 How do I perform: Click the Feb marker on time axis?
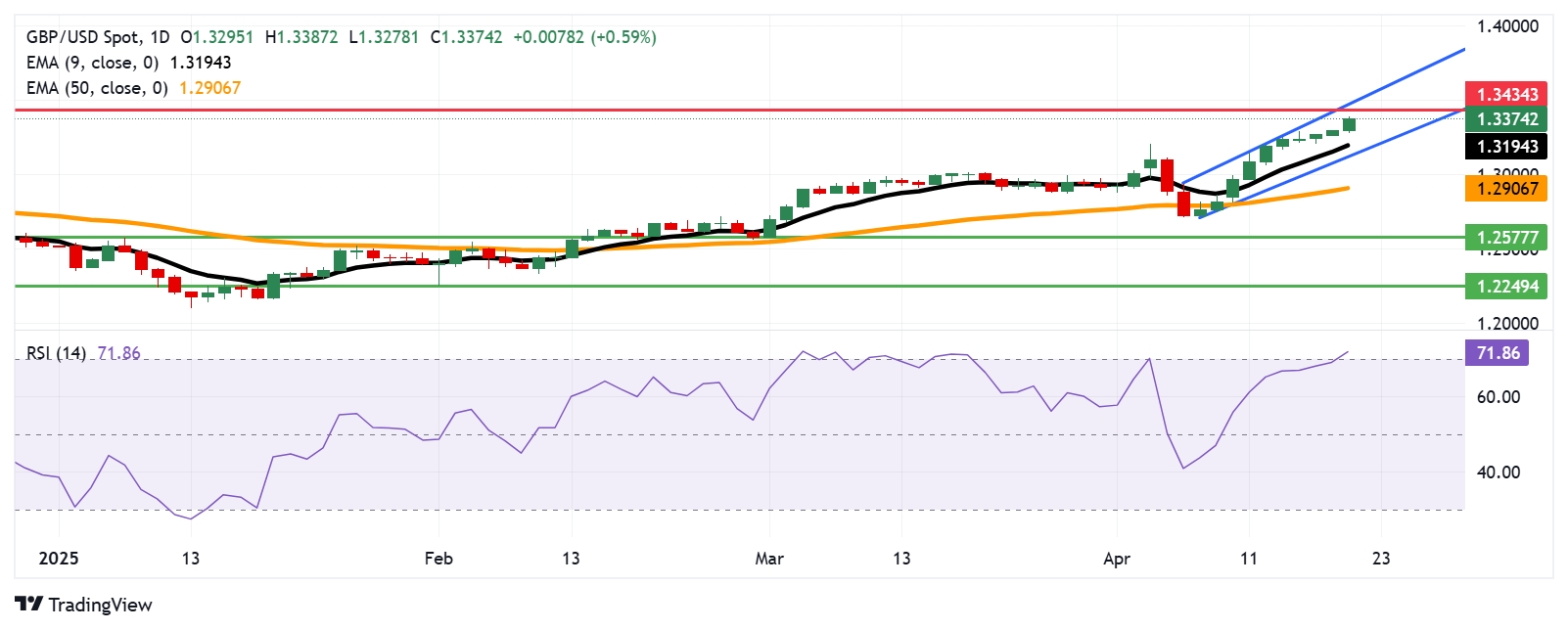(438, 559)
